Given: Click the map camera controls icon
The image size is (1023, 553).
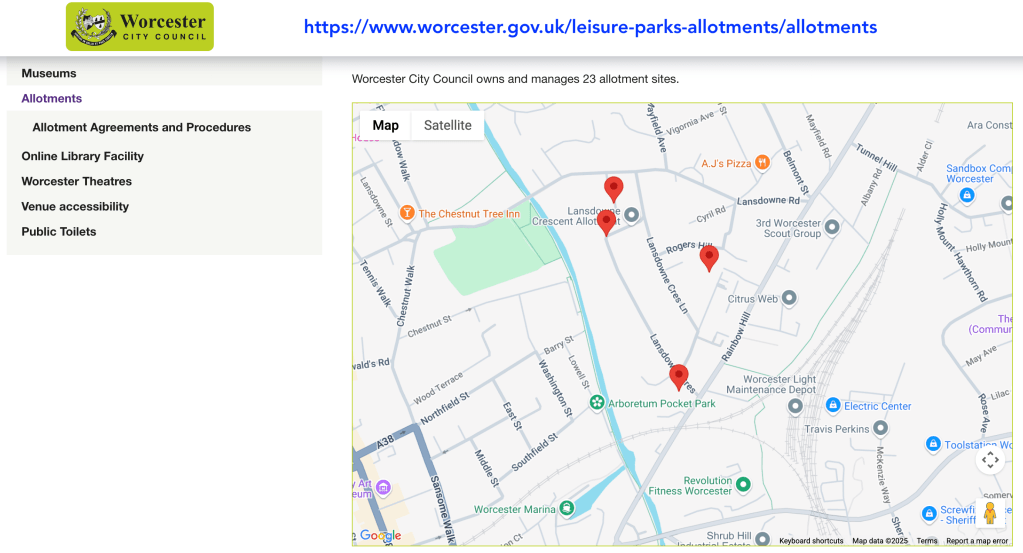Looking at the screenshot, I should (x=989, y=460).
